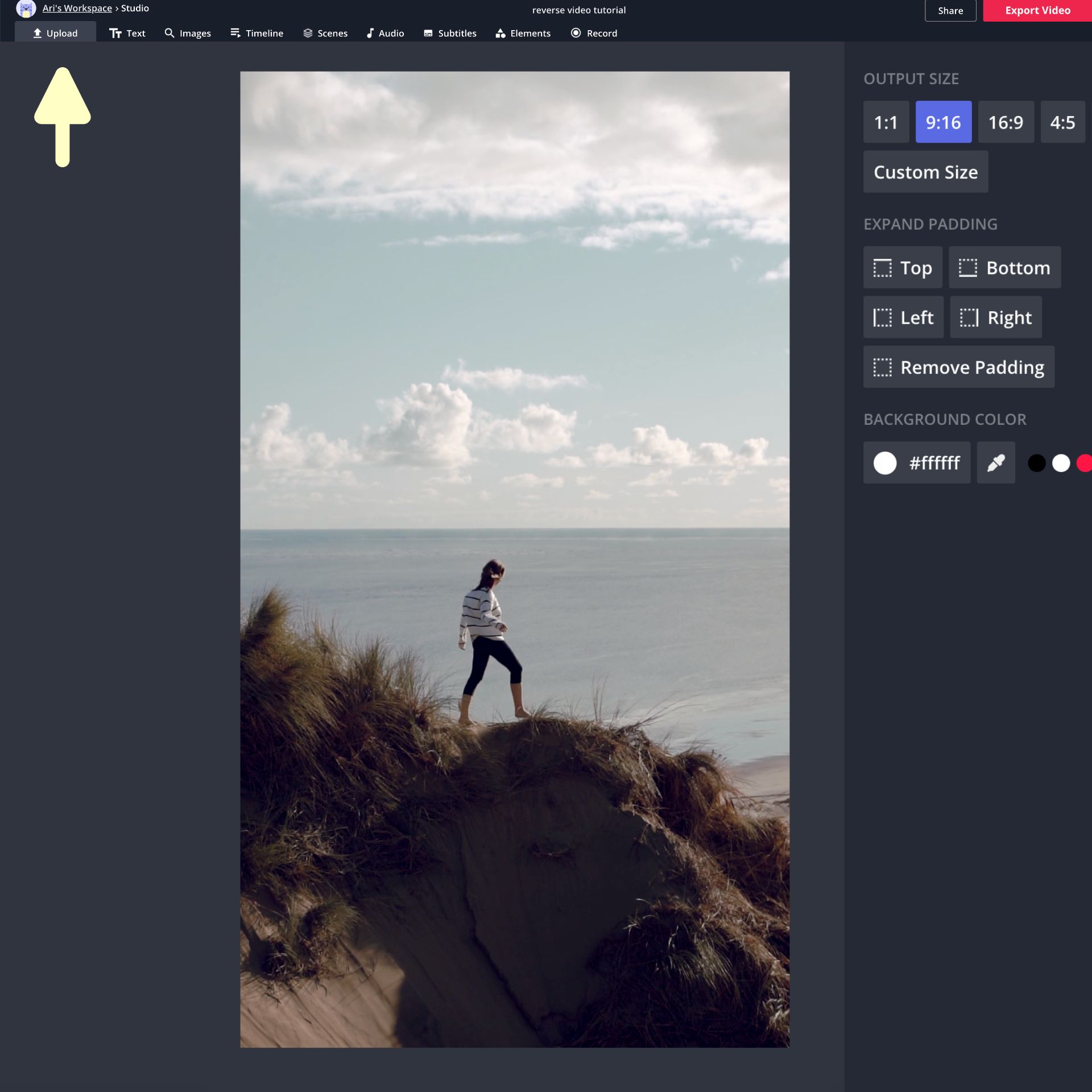Open the Images search tool
Screen dimensions: 1092x1092
188,33
